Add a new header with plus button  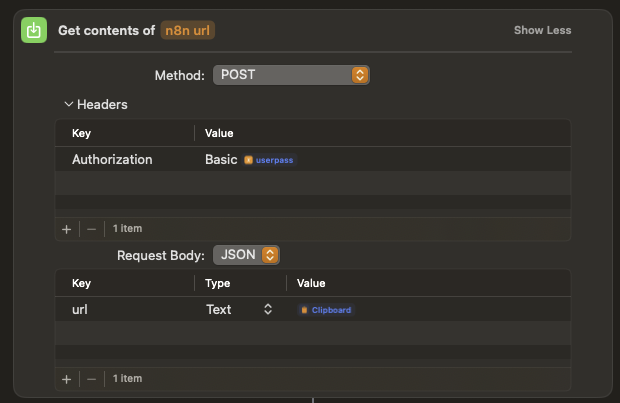[x=67, y=228]
